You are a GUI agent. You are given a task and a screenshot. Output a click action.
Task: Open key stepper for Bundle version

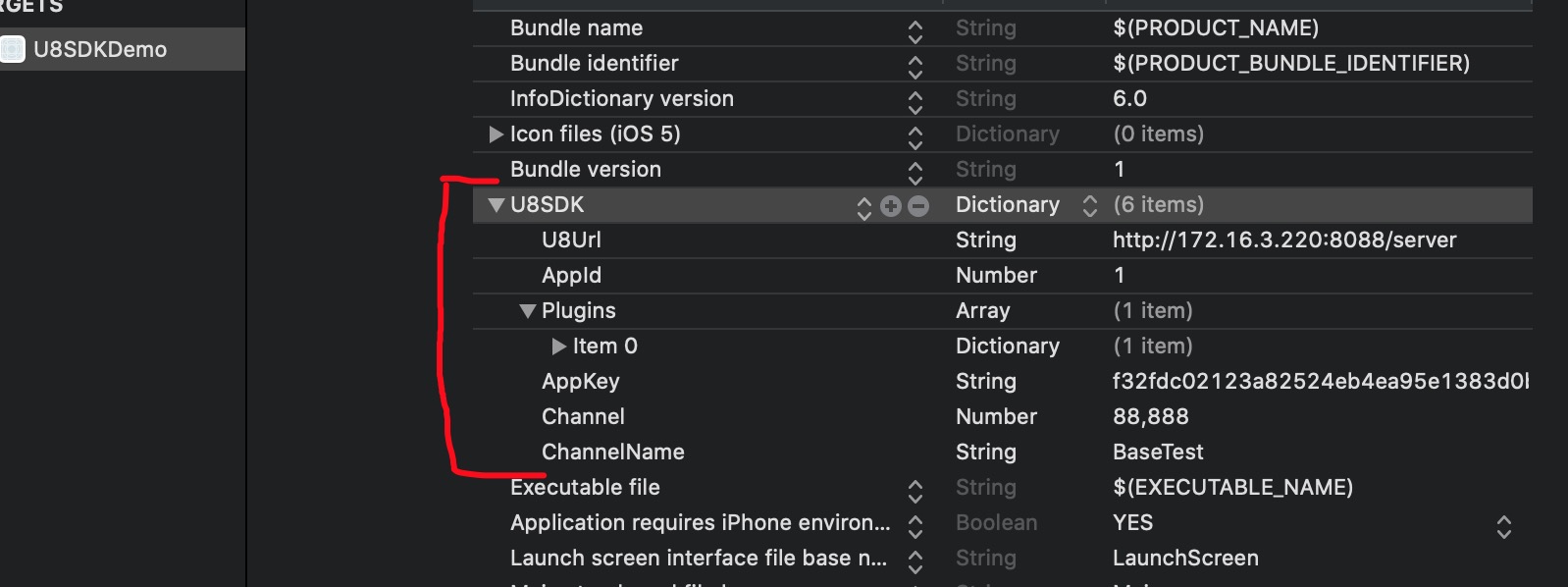(915, 174)
